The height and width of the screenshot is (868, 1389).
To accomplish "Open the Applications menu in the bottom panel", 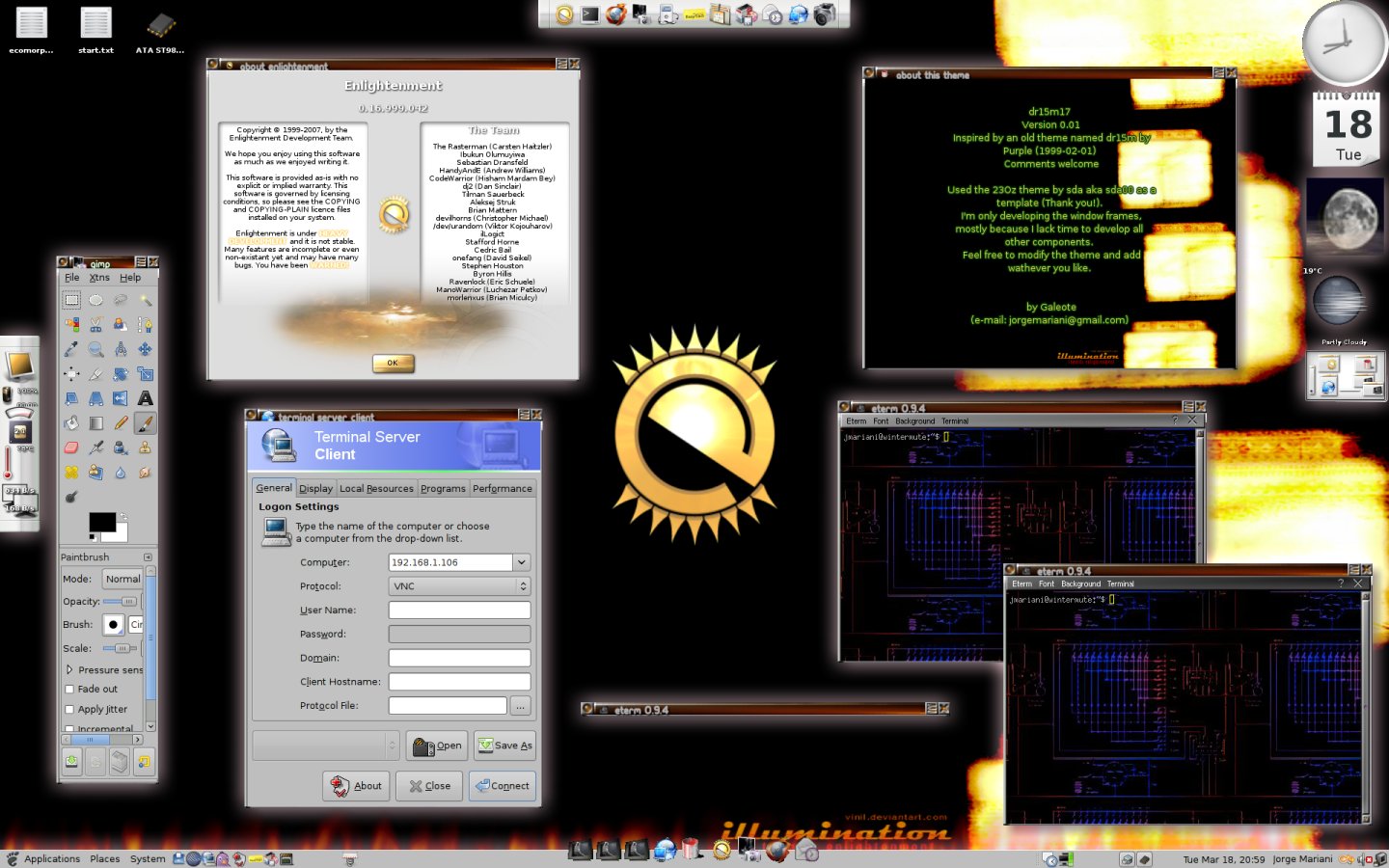I will pos(52,859).
